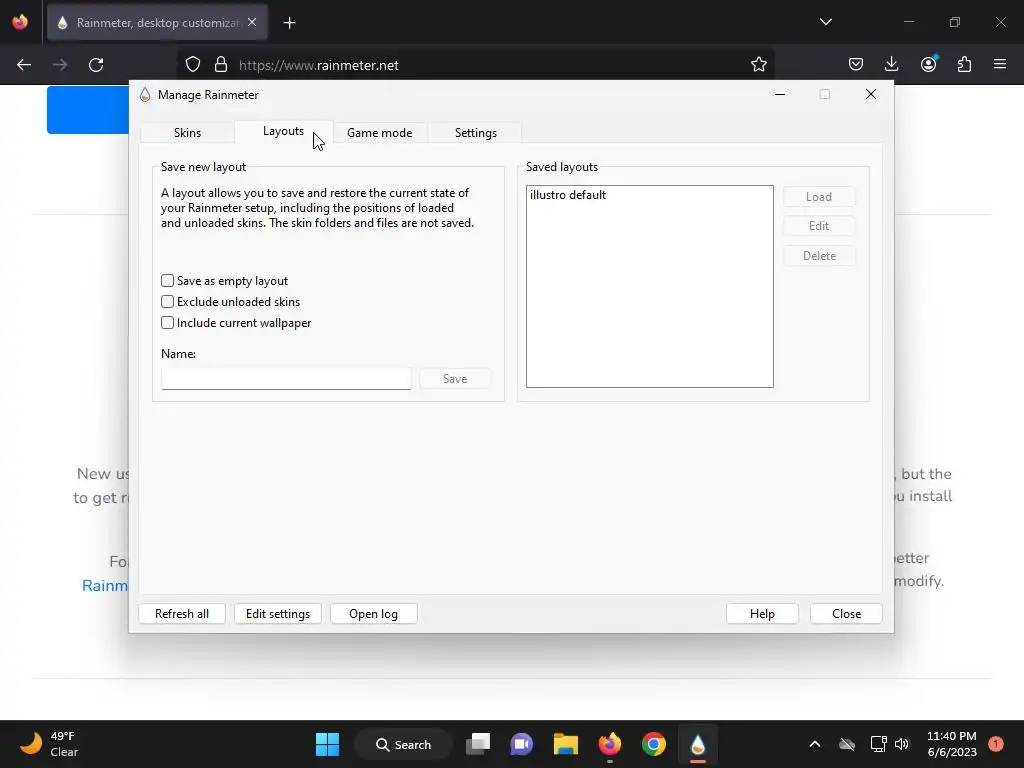Open the Firefox account menu

pos(928,65)
